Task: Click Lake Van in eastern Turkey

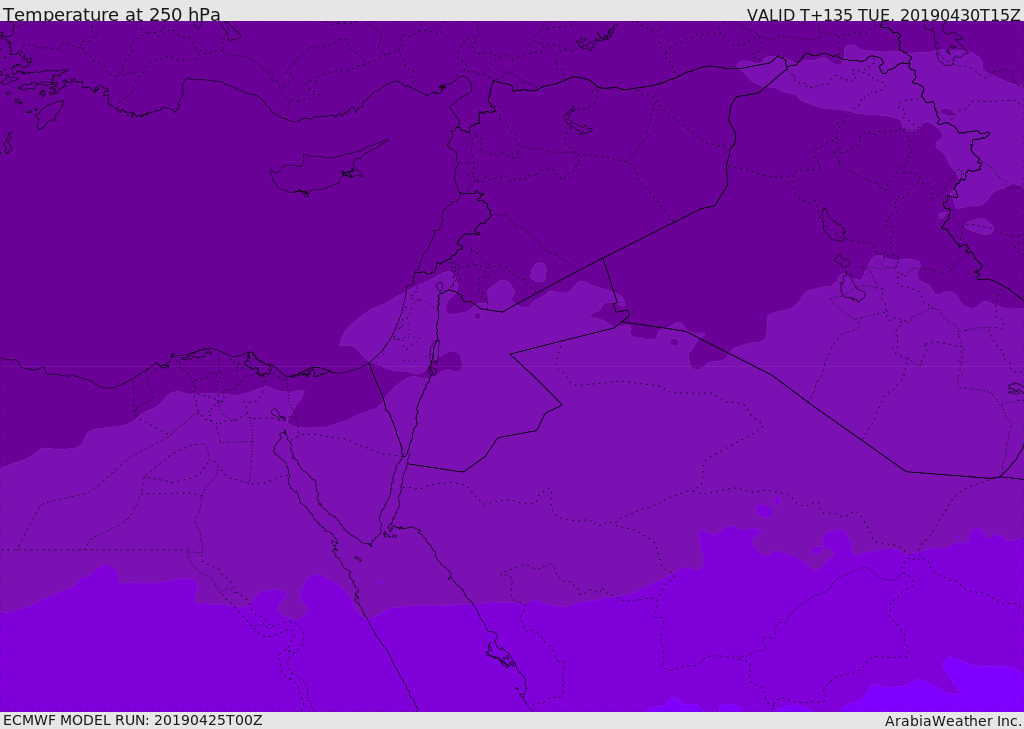Action: pyautogui.click(x=578, y=121)
